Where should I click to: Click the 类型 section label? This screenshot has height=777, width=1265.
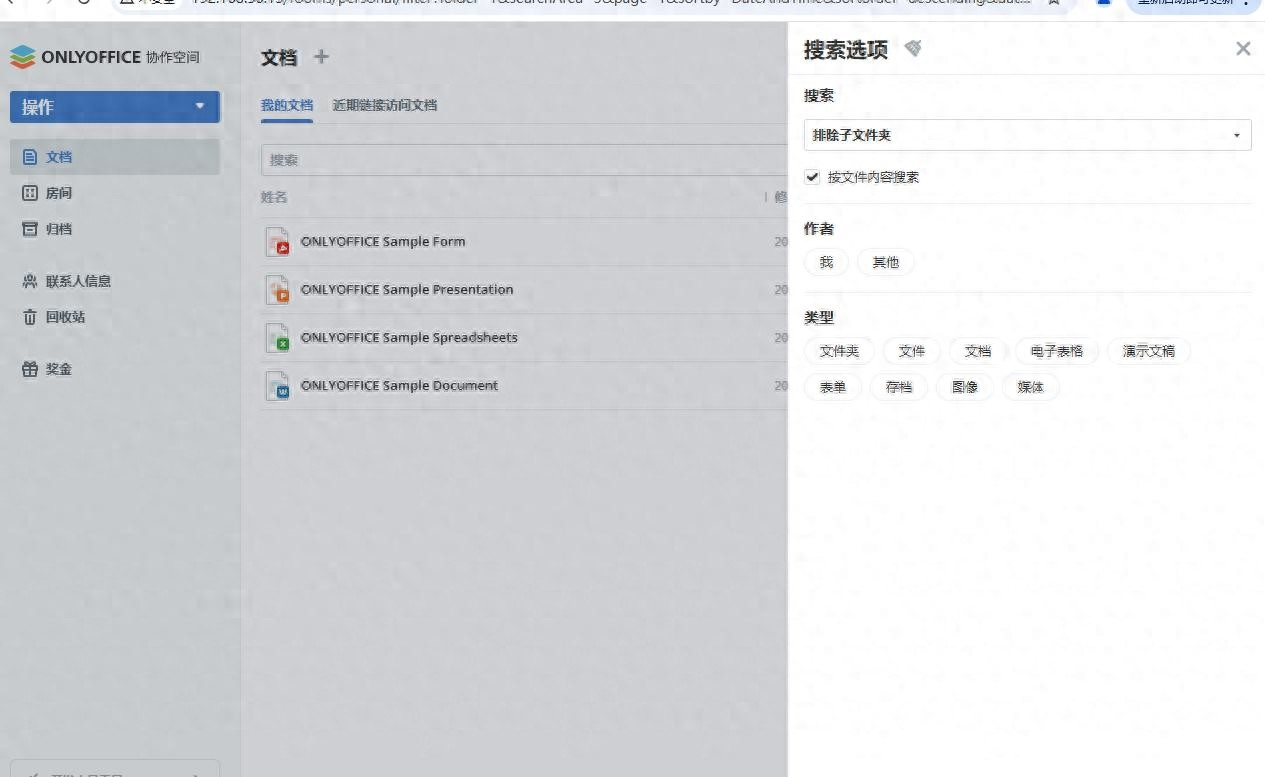(x=819, y=318)
